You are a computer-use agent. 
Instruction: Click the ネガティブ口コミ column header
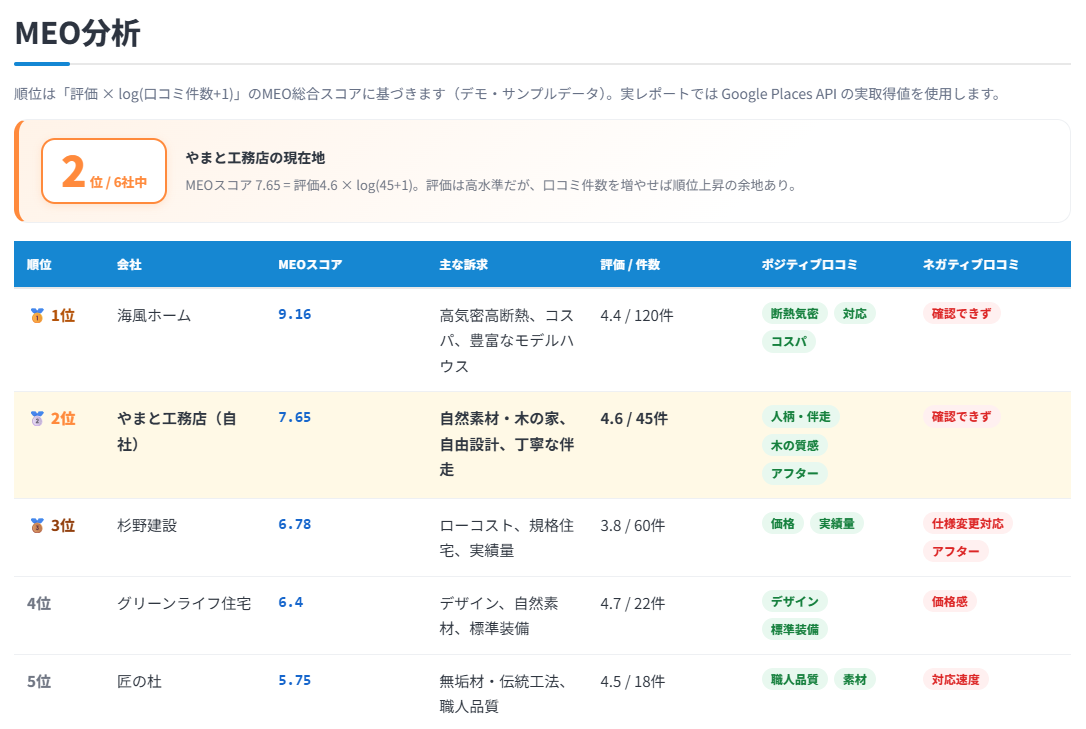(x=970, y=264)
